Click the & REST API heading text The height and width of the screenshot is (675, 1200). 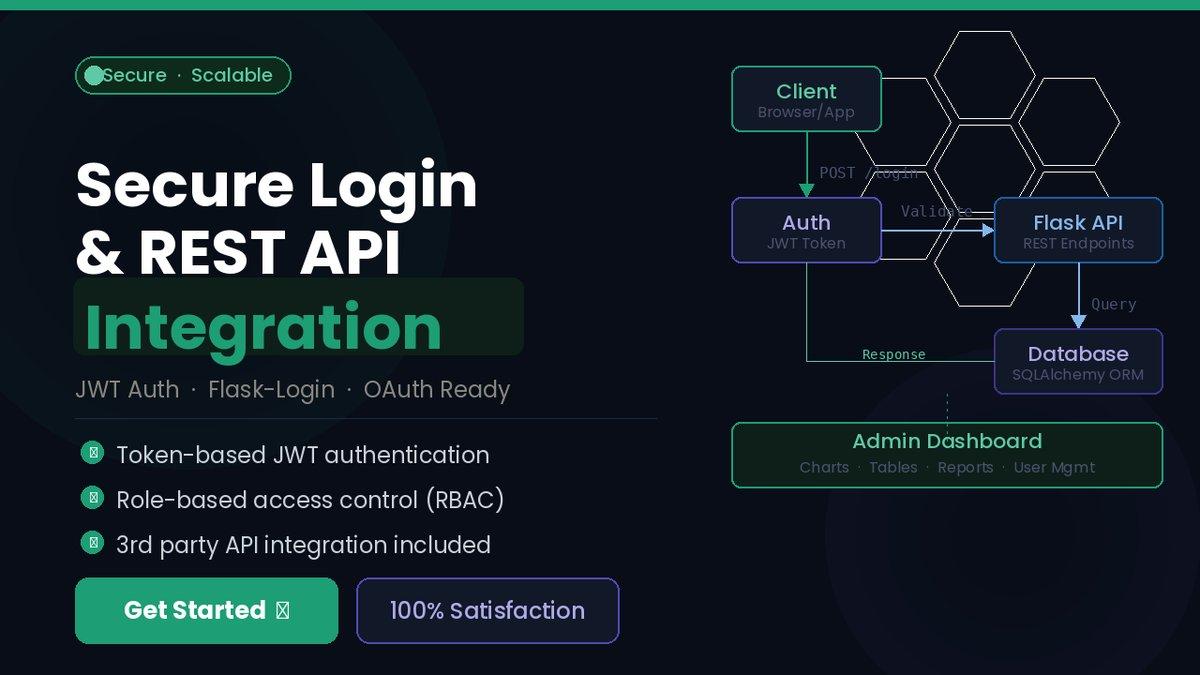coord(238,252)
